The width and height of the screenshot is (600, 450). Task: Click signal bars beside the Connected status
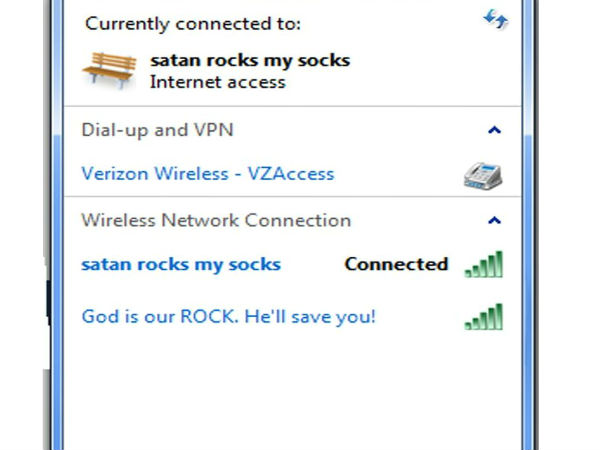(x=484, y=265)
